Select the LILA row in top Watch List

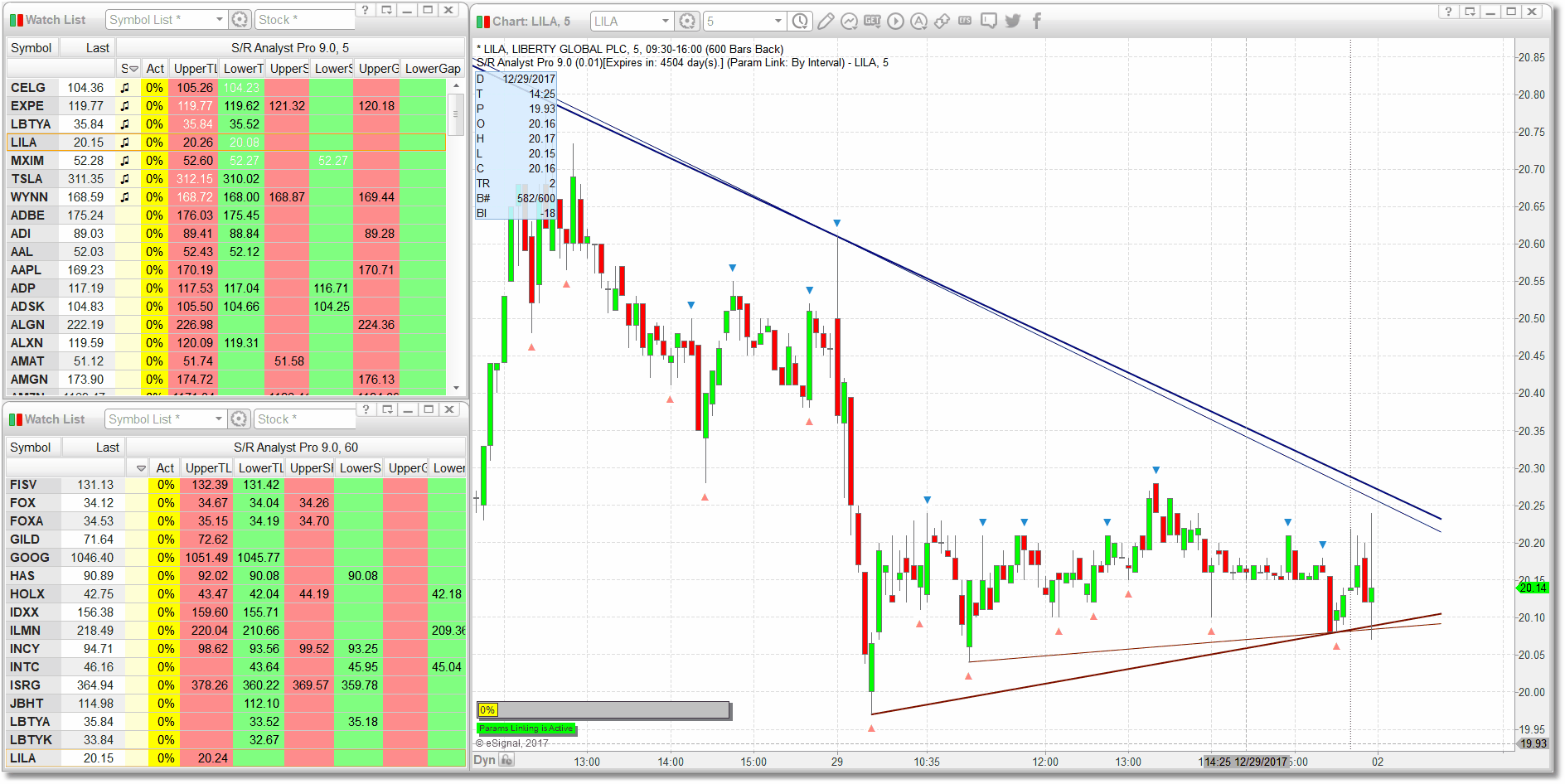(226, 143)
